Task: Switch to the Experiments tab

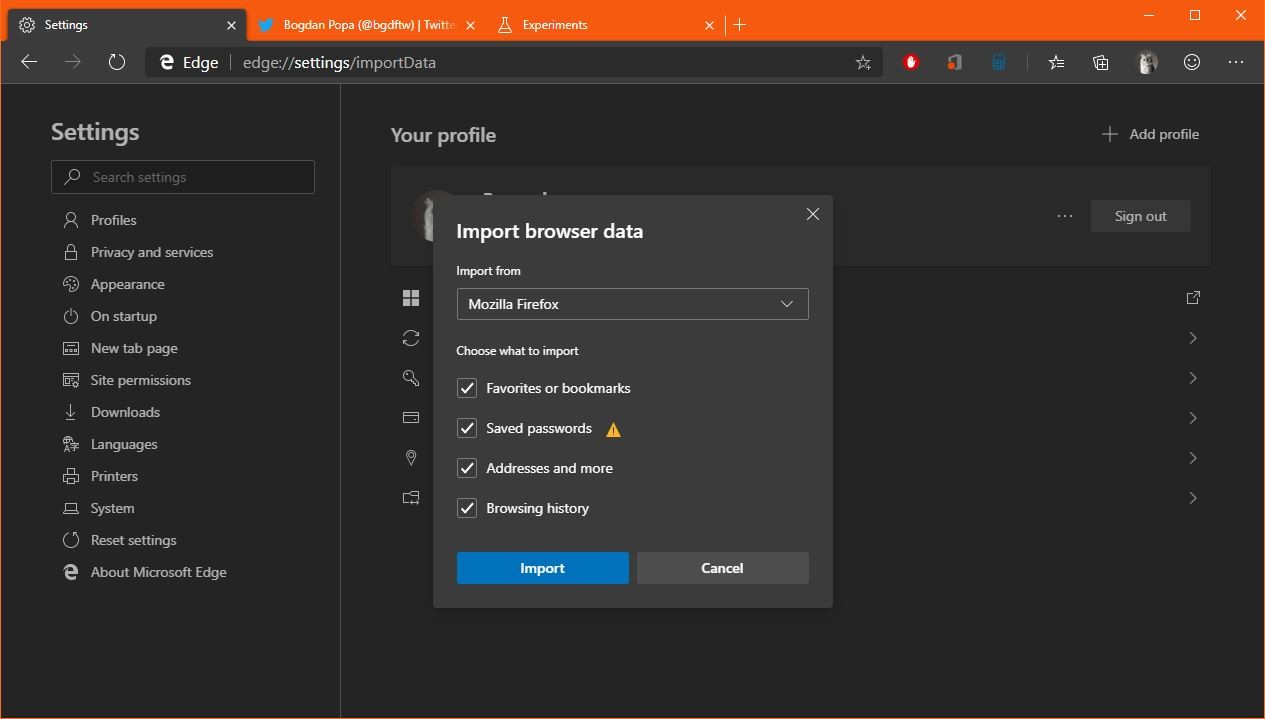Action: tap(605, 25)
